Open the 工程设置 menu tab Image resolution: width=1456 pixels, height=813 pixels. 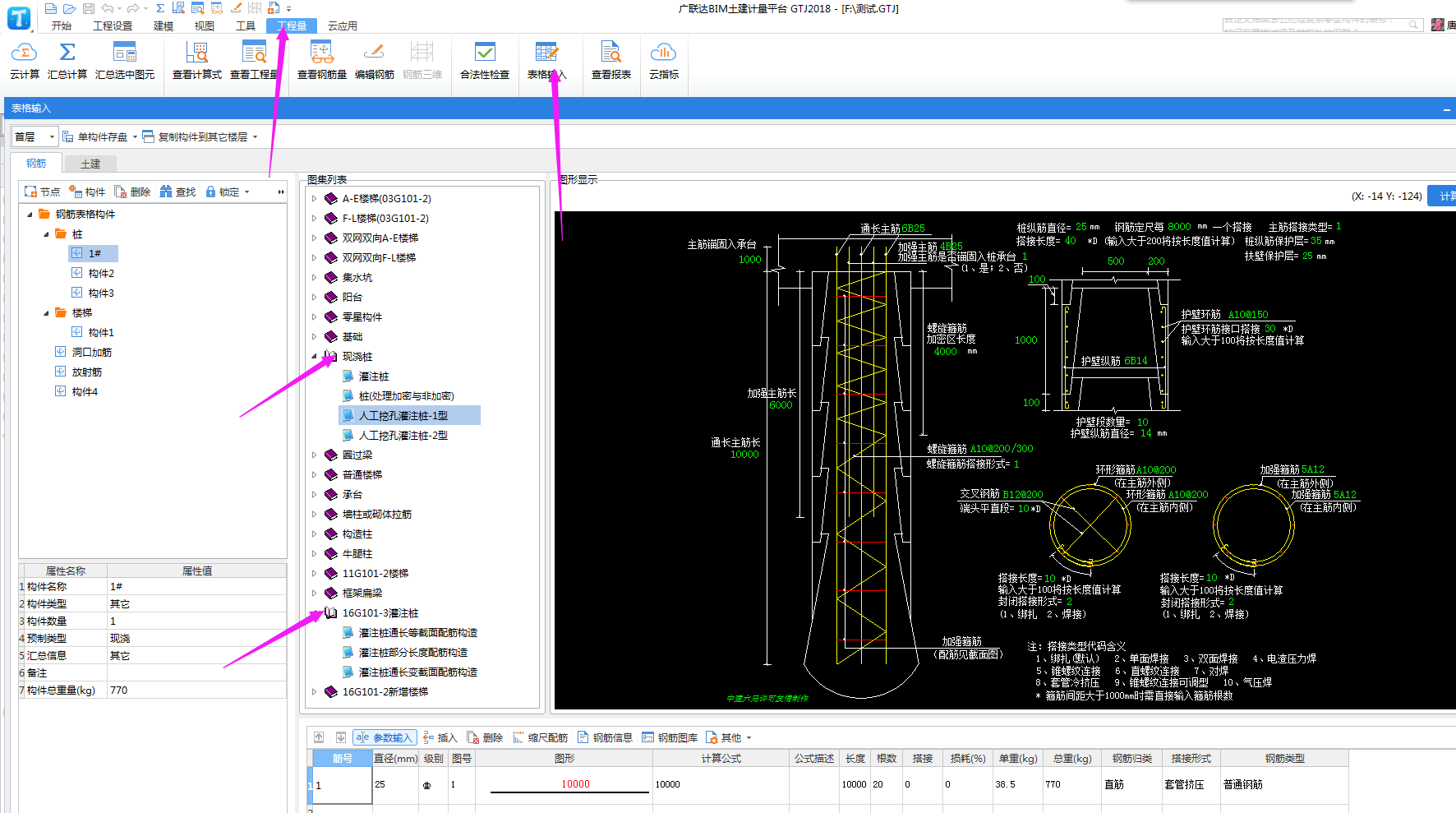(x=113, y=25)
